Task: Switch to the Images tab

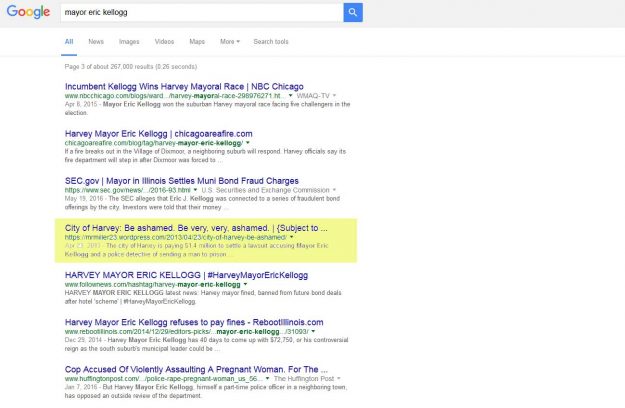Action: (129, 41)
